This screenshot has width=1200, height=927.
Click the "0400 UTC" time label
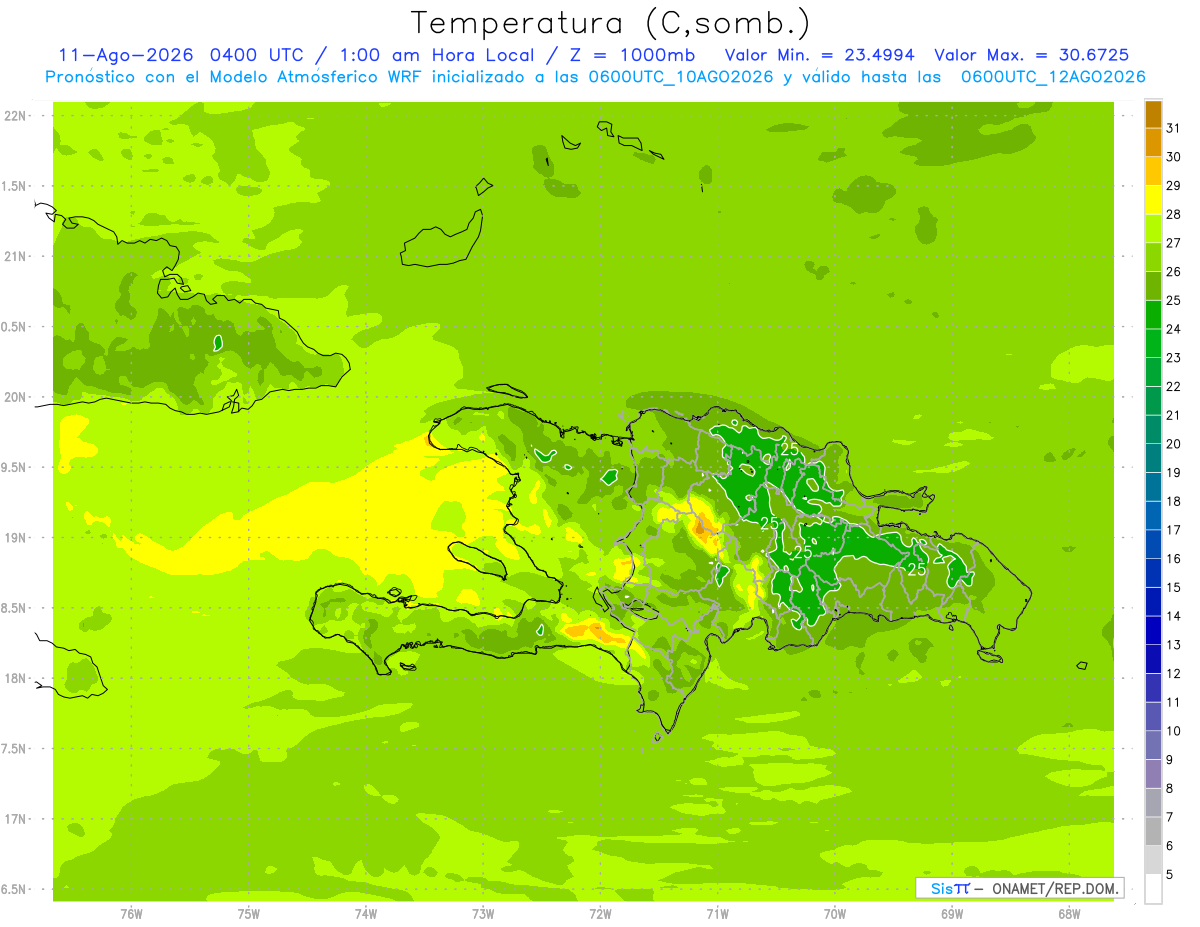point(258,55)
